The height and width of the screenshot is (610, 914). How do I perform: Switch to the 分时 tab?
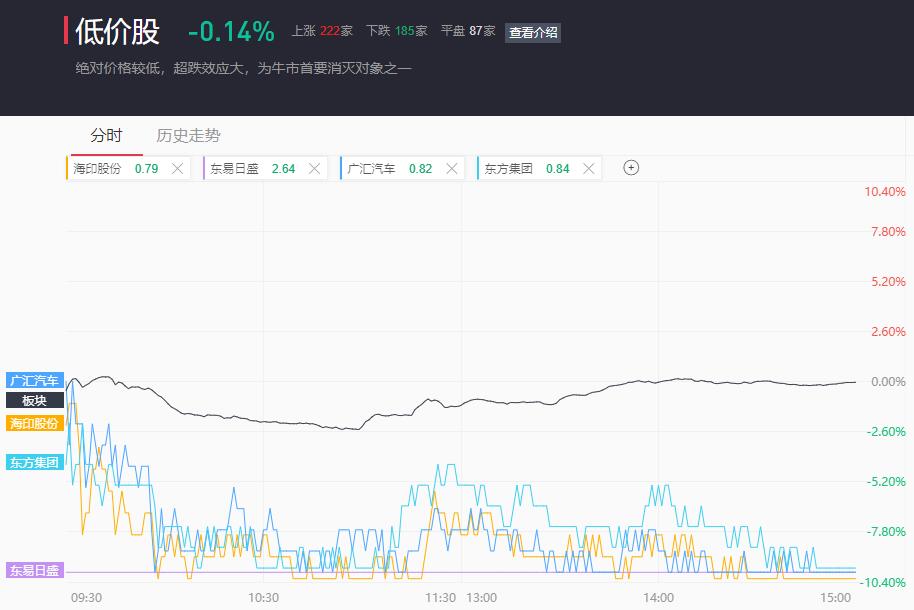click(x=106, y=136)
